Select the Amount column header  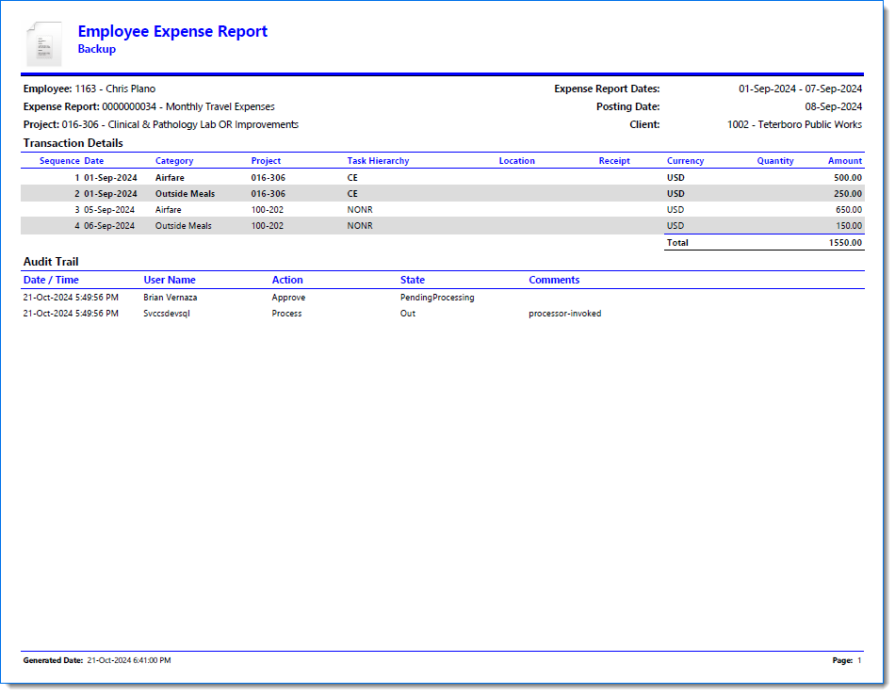click(x=844, y=161)
